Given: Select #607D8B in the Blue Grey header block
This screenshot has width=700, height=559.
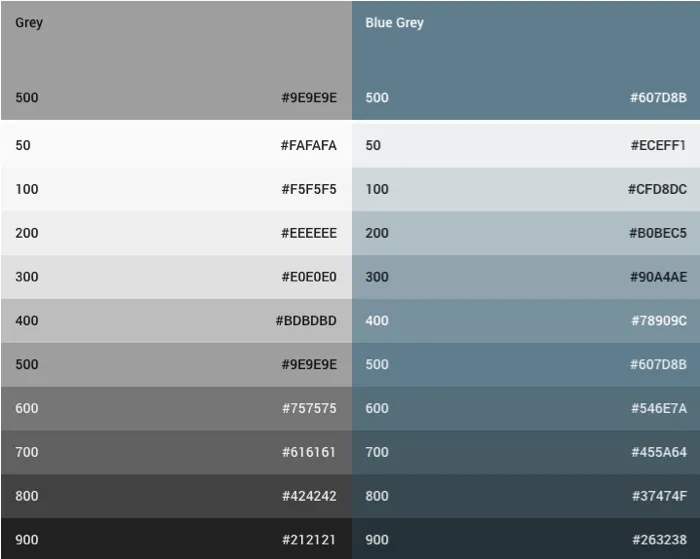Looking at the screenshot, I should click(x=658, y=98).
